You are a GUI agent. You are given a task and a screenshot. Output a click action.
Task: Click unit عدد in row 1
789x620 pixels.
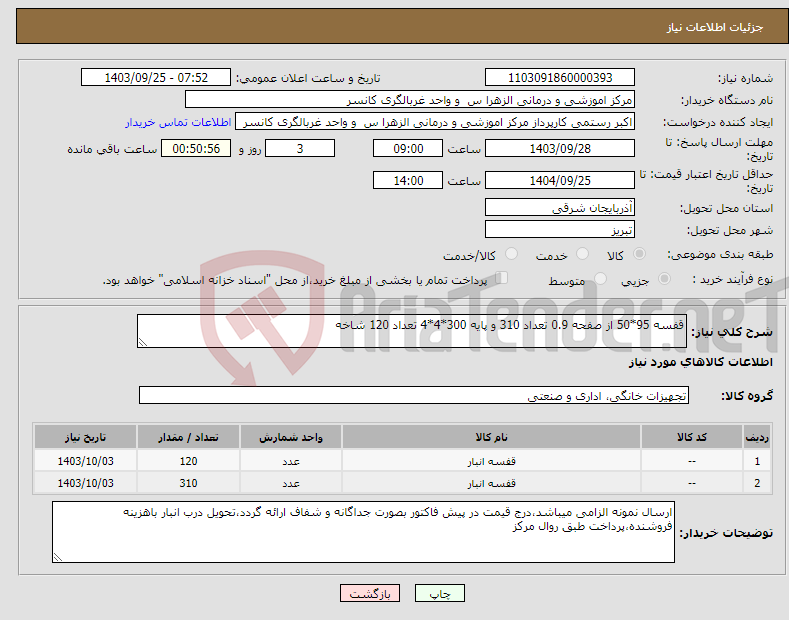pos(291,461)
